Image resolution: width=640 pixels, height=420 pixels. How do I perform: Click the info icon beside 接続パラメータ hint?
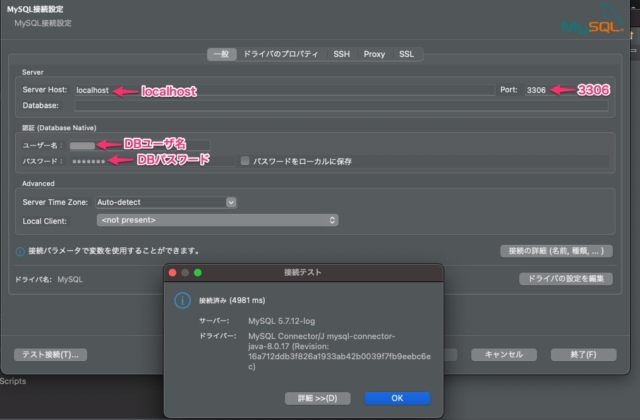(20, 251)
